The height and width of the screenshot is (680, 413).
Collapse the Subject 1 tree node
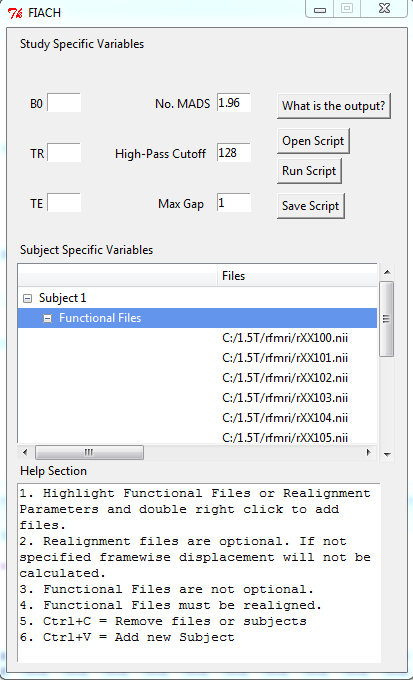[x=27, y=298]
